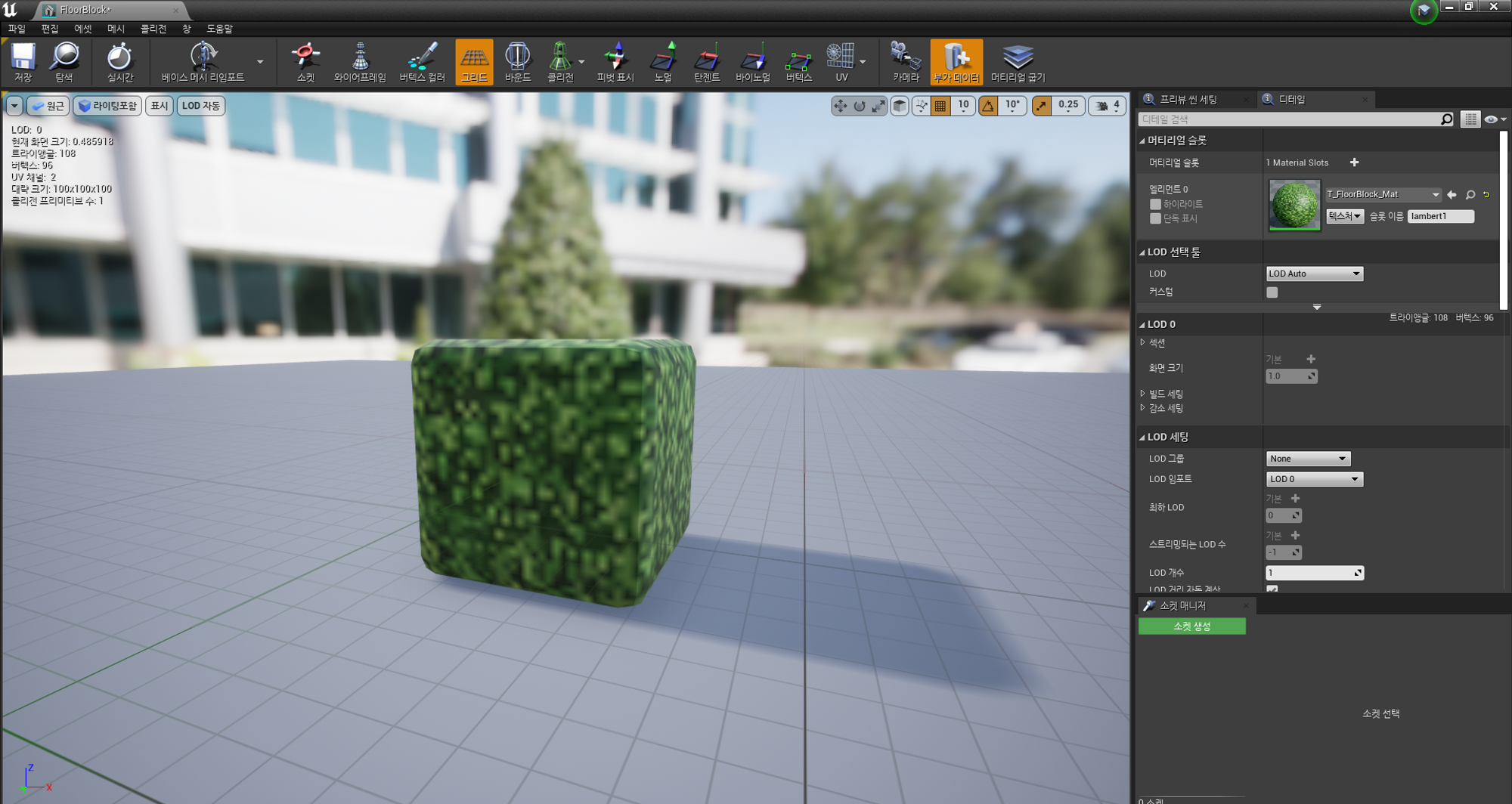
Task: Open the Edit (편집) menu
Action: coord(50,29)
